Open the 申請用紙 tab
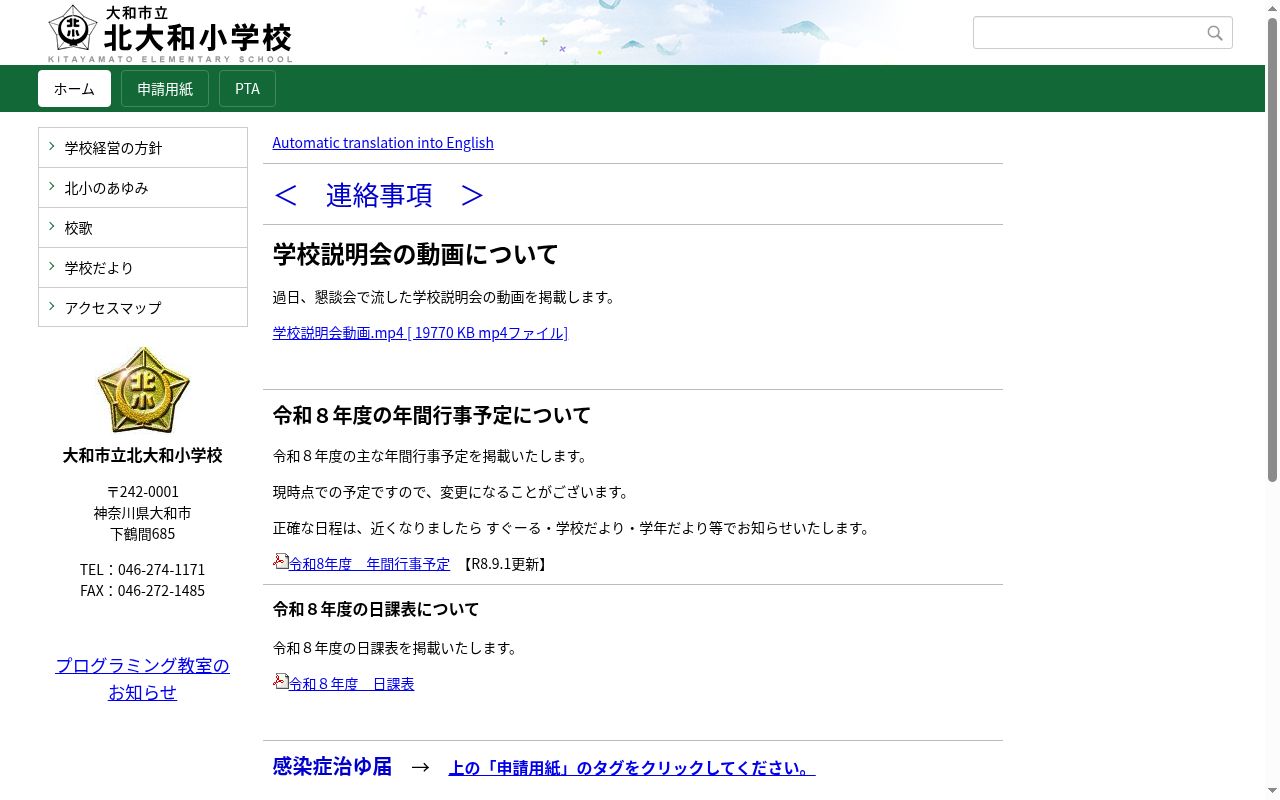 point(165,88)
